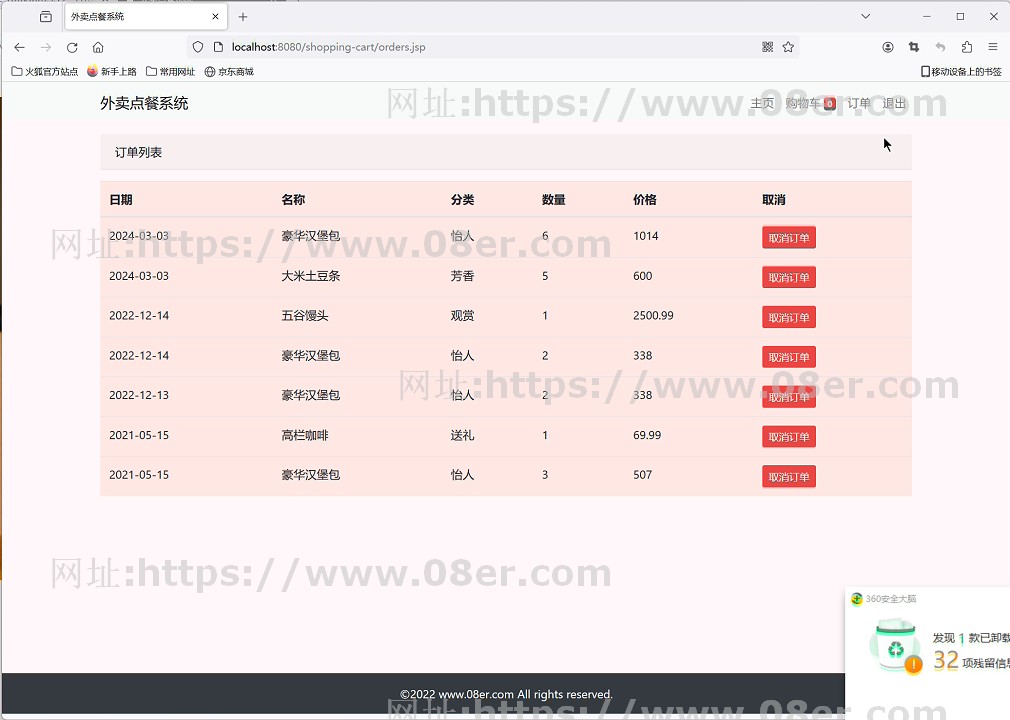Open the tracking protection shield icon

click(198, 47)
